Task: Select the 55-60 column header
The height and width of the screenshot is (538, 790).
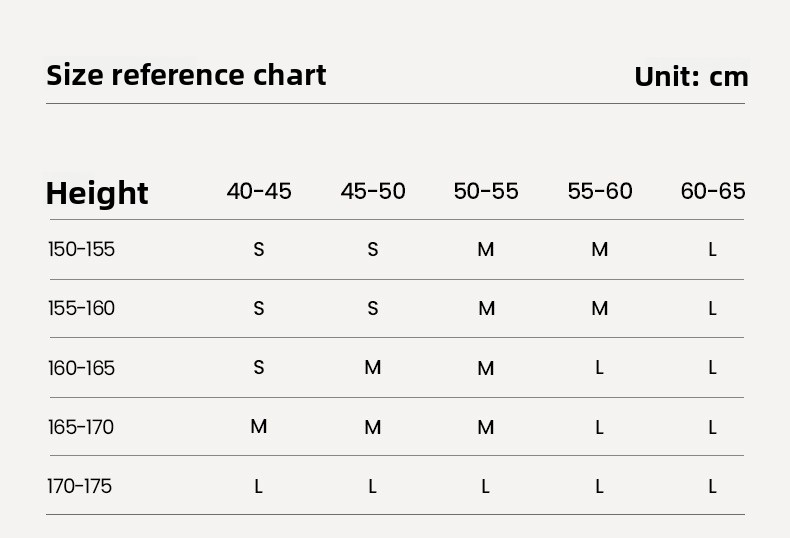Action: 600,191
